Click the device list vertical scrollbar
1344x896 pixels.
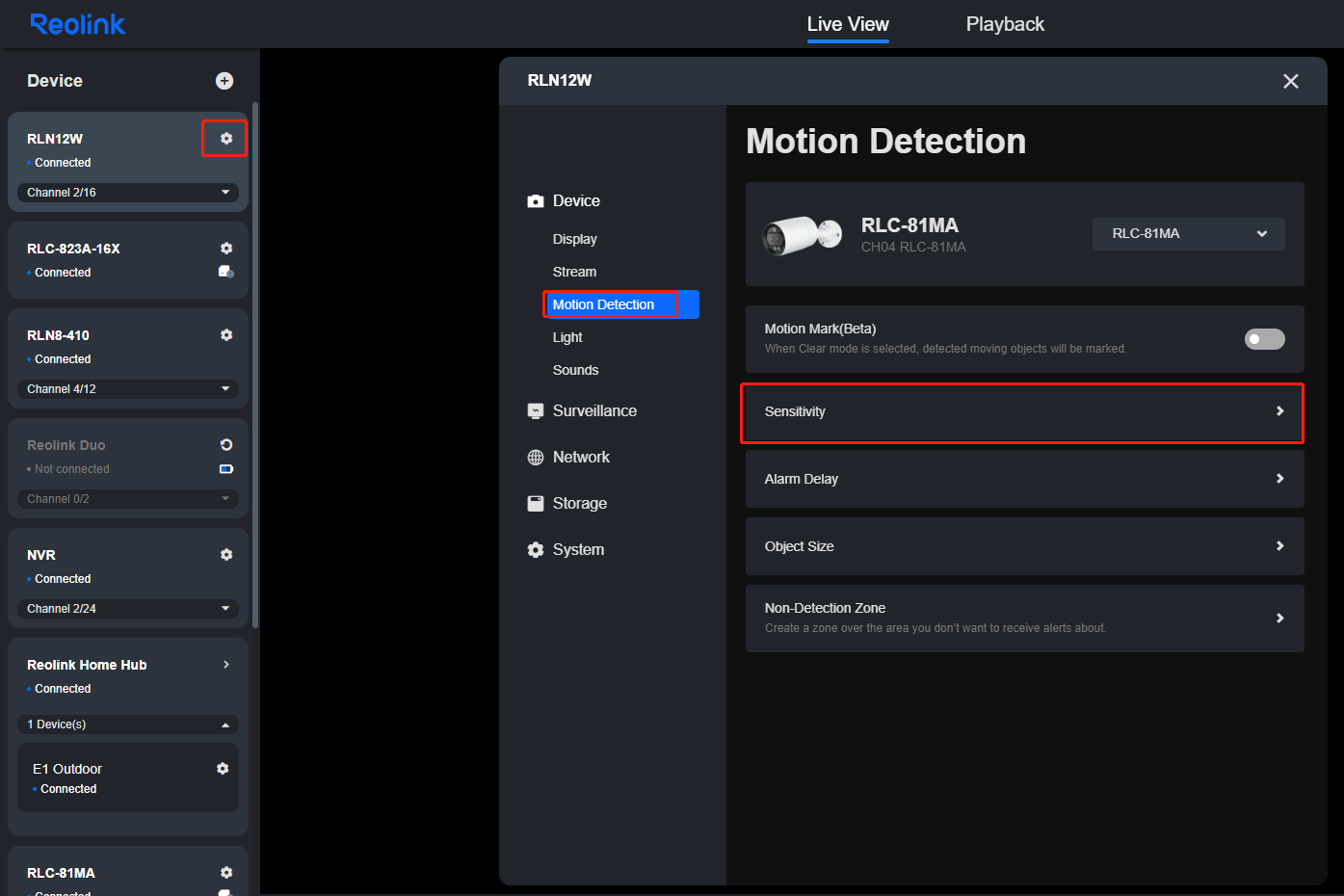tap(254, 366)
